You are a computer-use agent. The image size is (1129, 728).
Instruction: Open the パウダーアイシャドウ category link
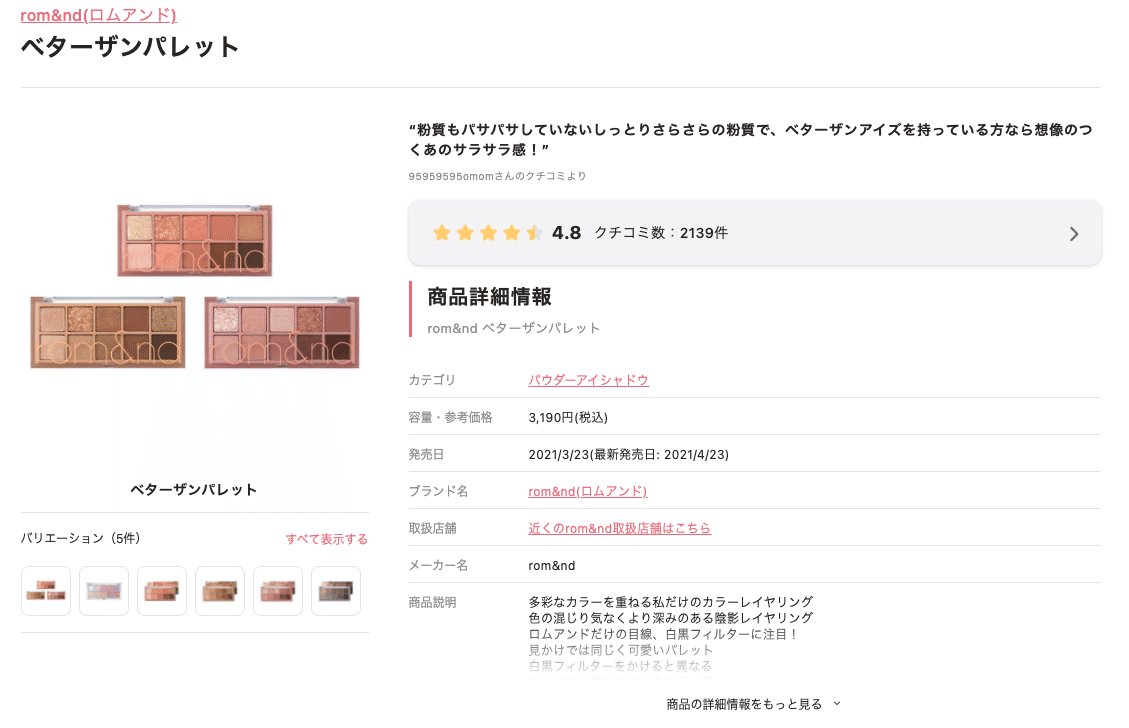tap(588, 380)
